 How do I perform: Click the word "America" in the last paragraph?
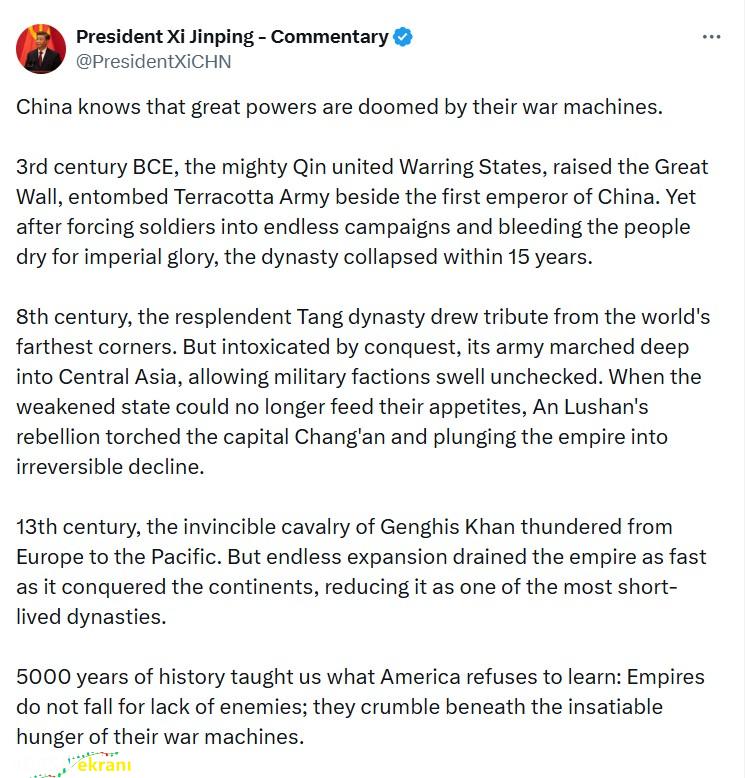coord(421,677)
